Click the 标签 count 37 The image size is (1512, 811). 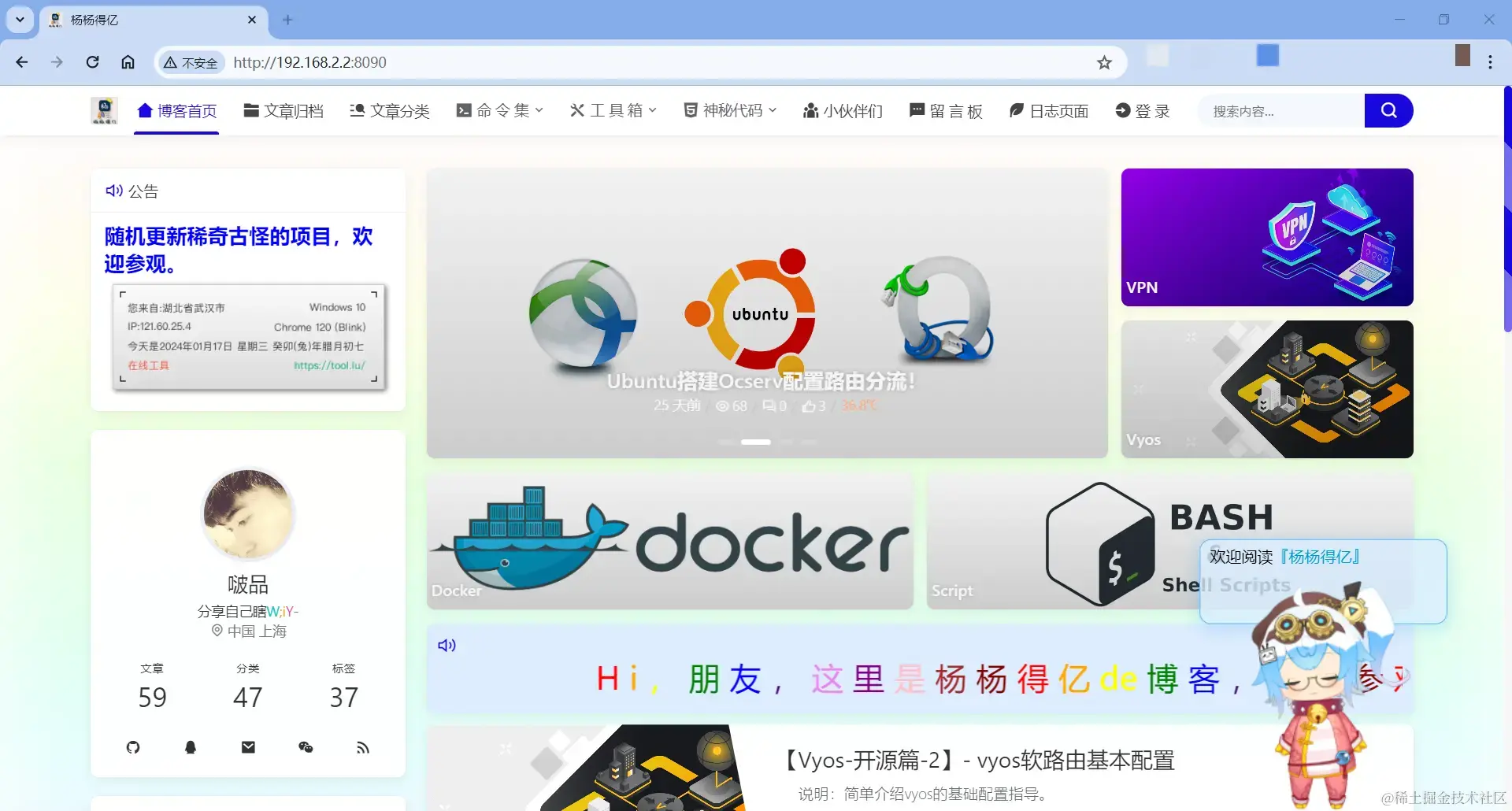point(344,698)
